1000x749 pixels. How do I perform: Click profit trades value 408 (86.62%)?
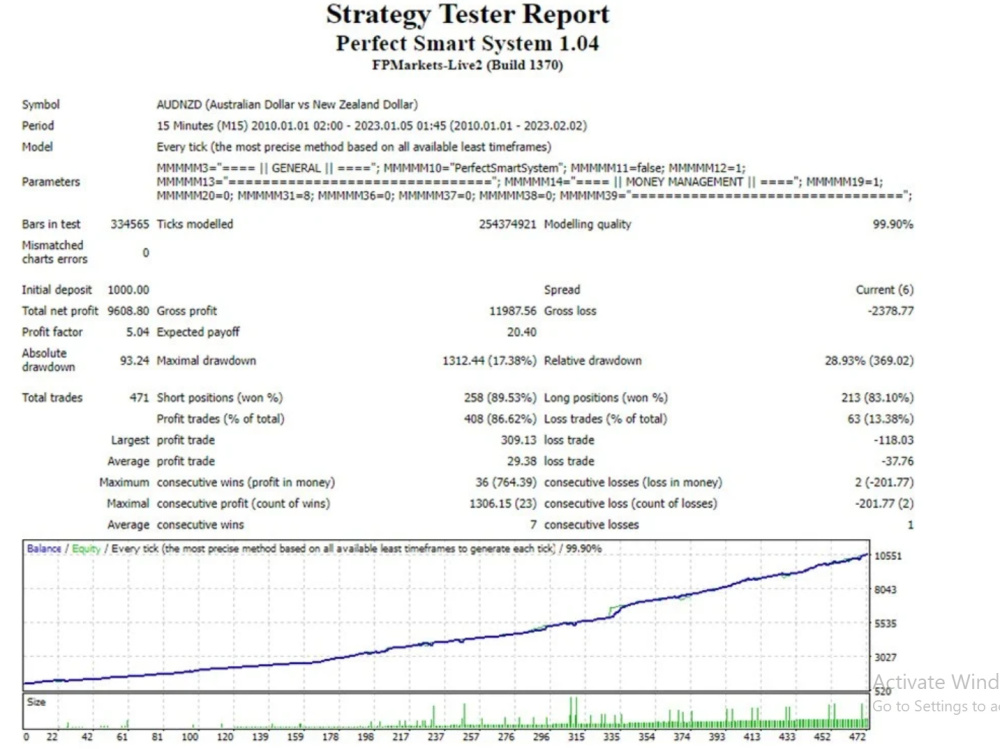(500, 419)
